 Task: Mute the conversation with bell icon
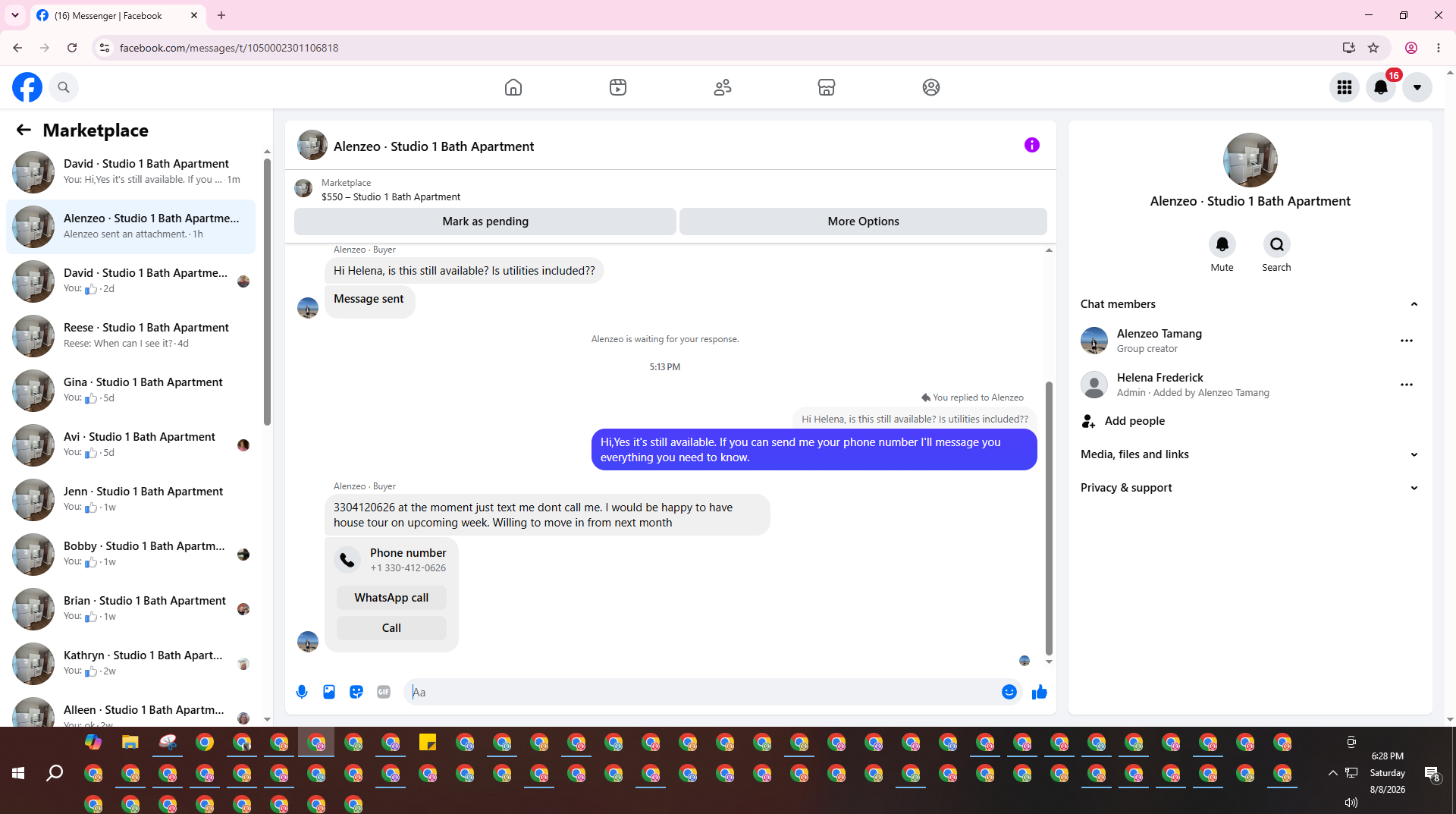pos(1222,244)
